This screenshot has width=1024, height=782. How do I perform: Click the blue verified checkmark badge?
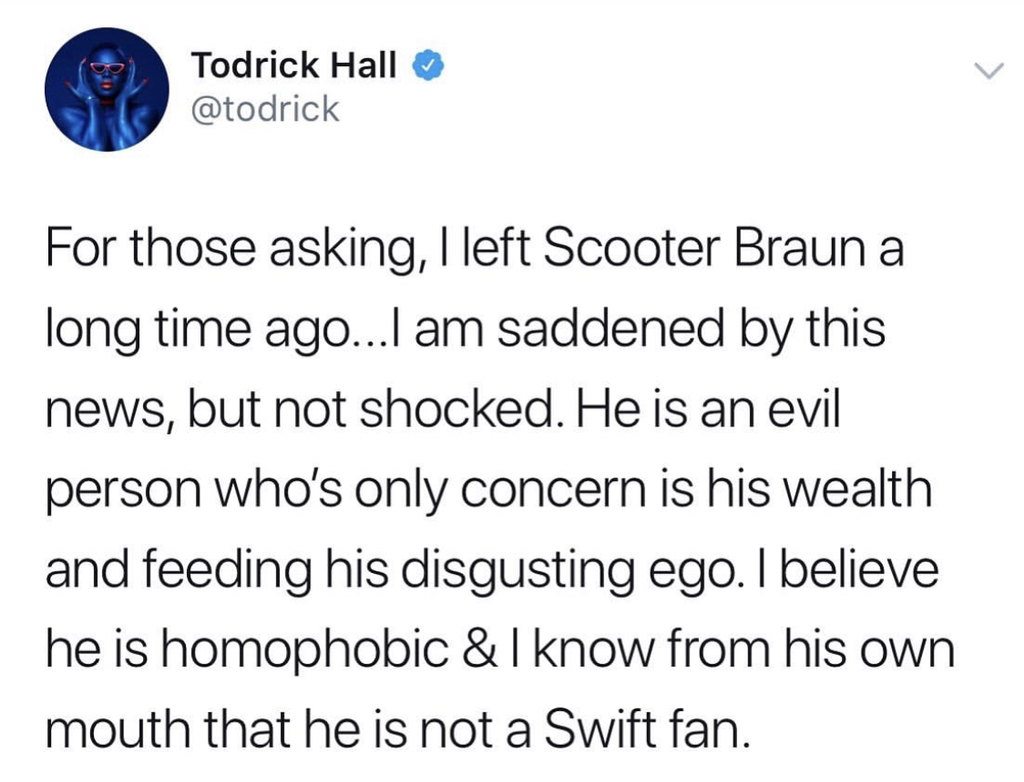click(423, 66)
